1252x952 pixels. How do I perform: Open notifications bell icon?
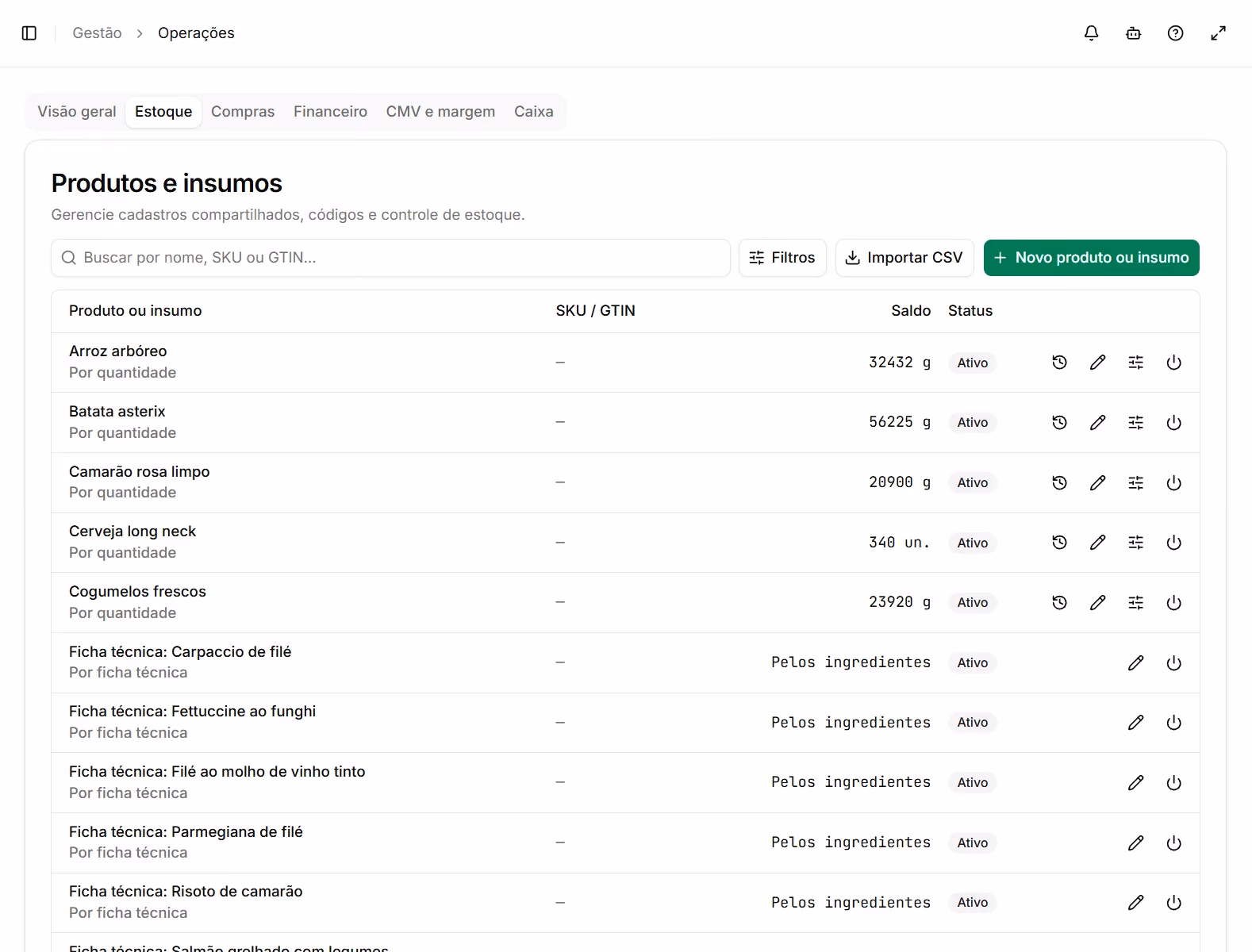1092,33
